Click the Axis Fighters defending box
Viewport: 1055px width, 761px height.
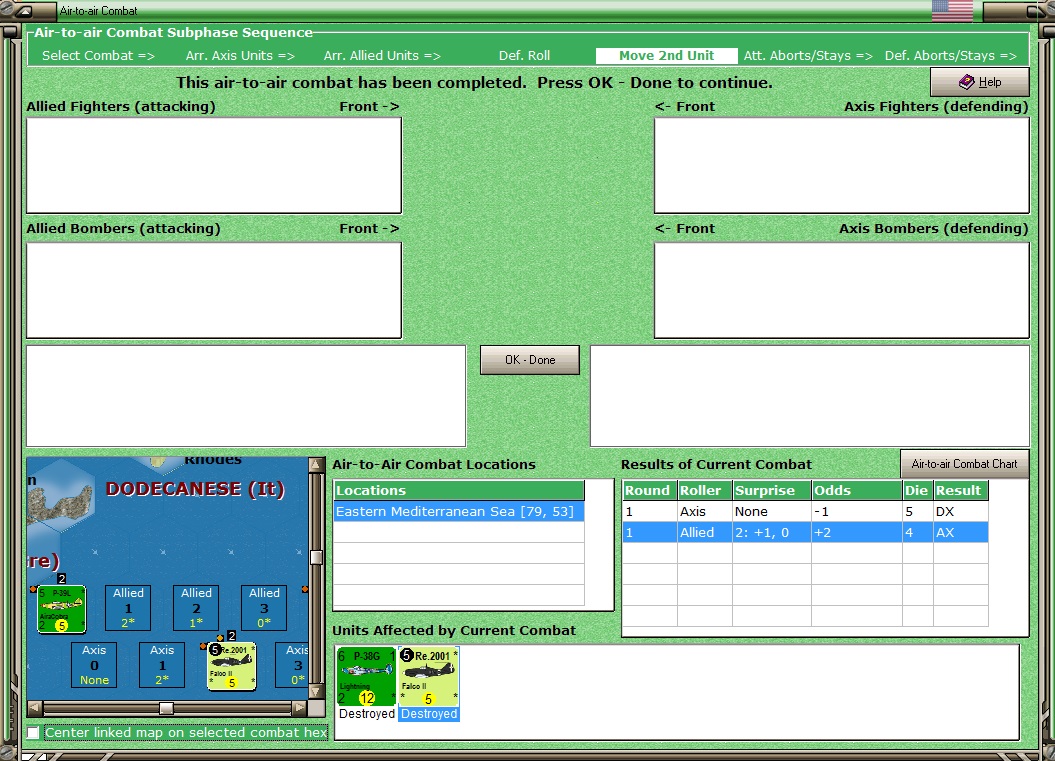(842, 166)
